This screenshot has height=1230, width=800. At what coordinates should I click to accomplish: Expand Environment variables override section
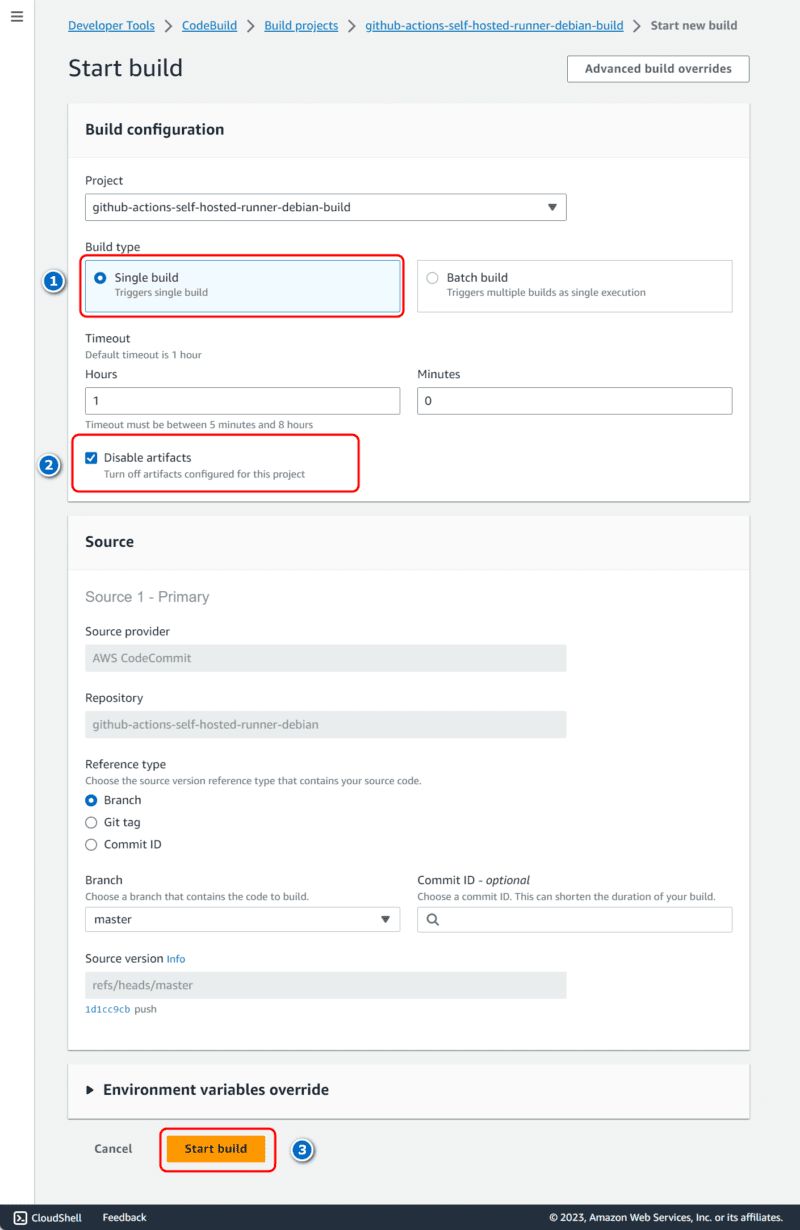coord(215,1090)
